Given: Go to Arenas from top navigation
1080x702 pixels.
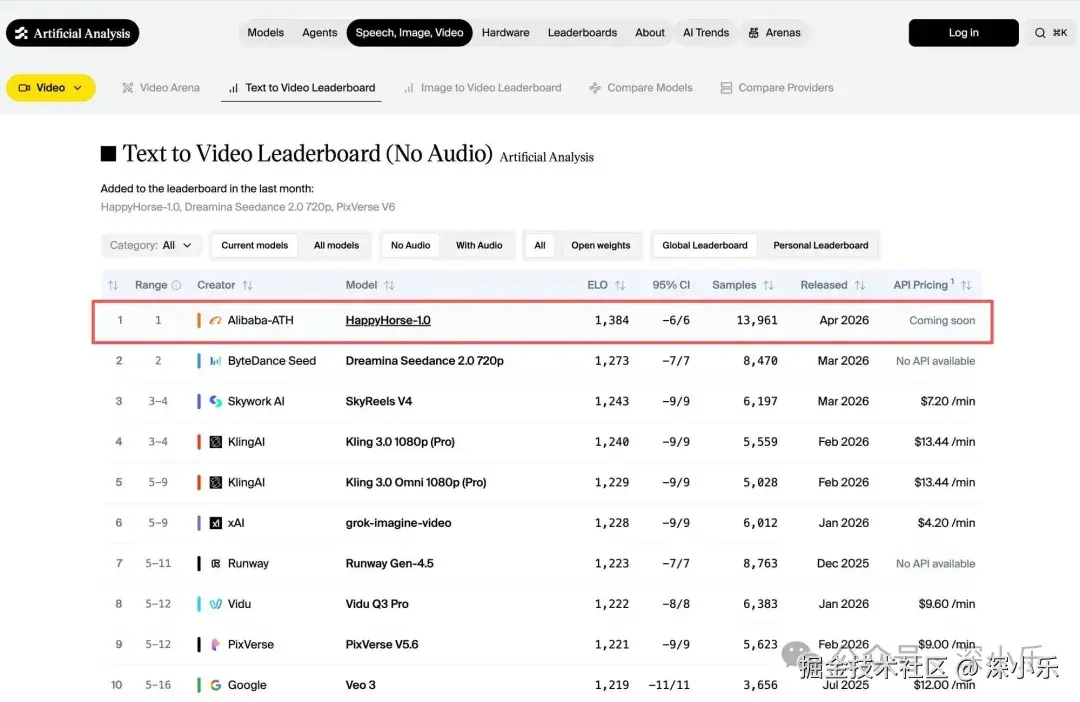Looking at the screenshot, I should [x=774, y=33].
